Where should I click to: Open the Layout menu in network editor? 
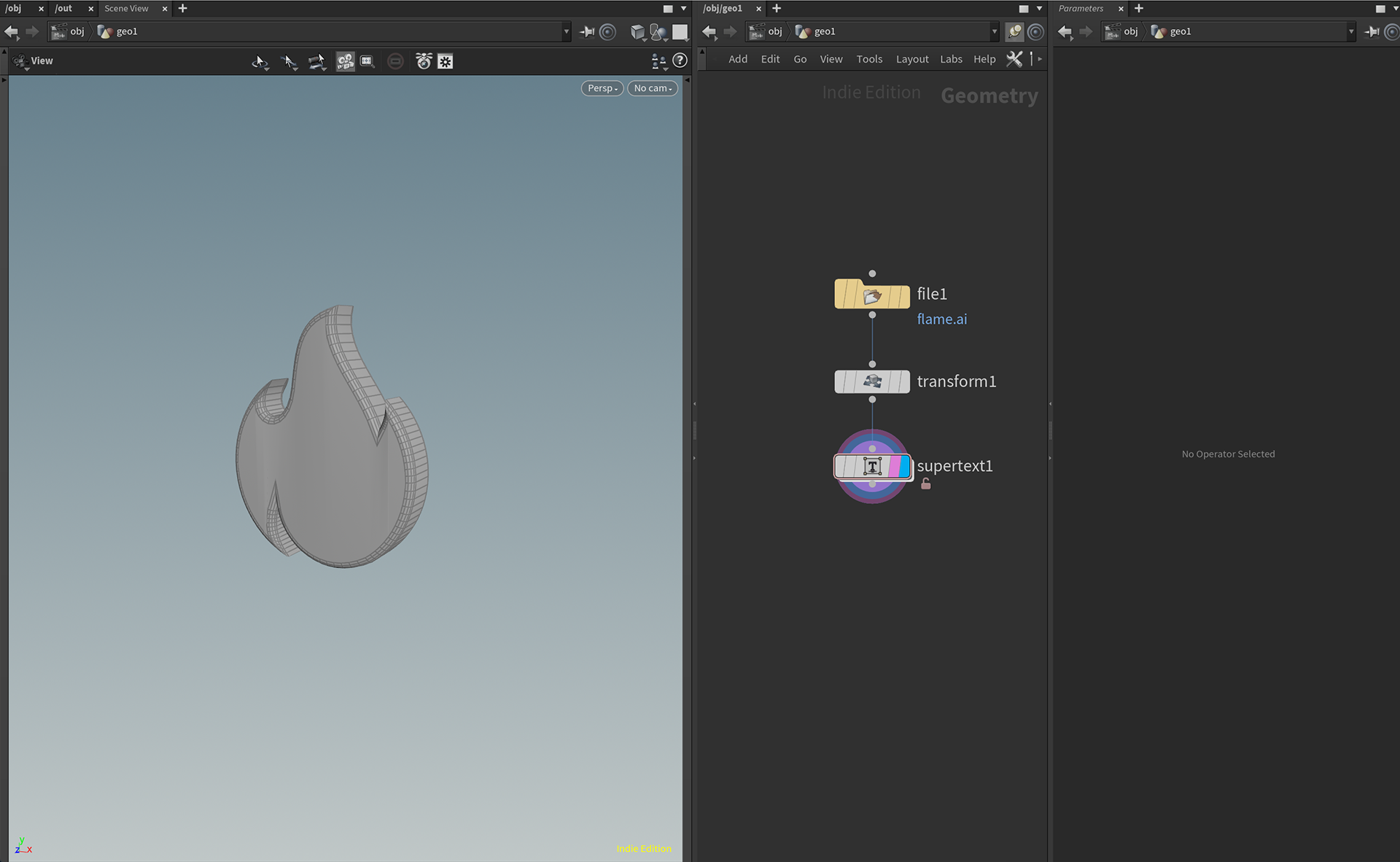[x=911, y=59]
